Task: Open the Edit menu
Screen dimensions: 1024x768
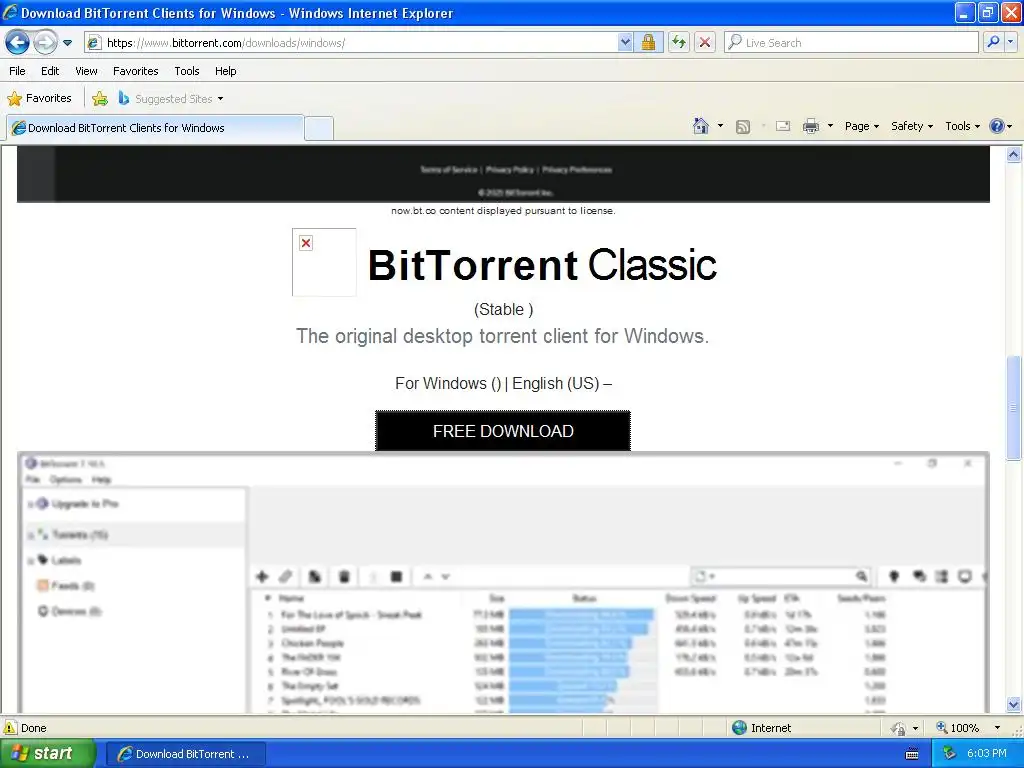Action: [50, 71]
